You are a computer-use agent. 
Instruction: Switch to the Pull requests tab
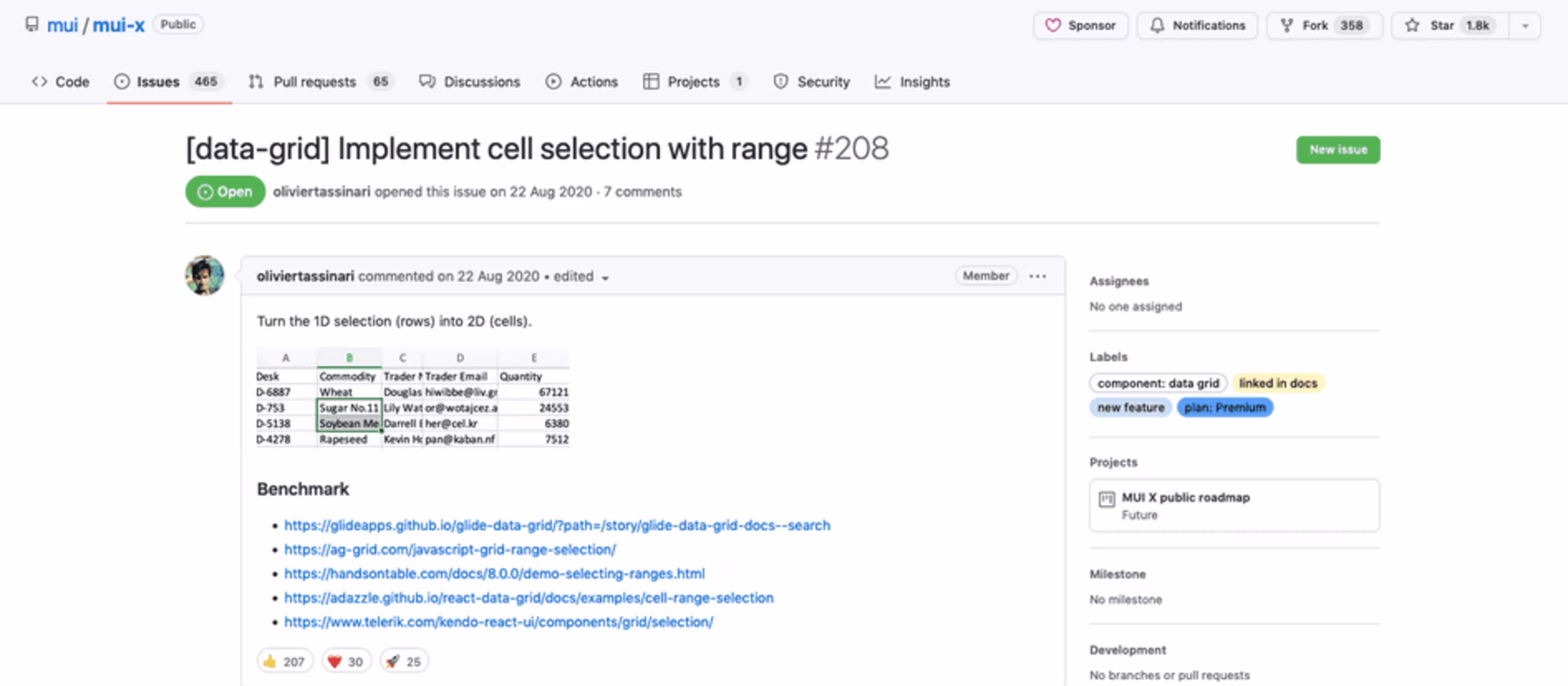320,82
